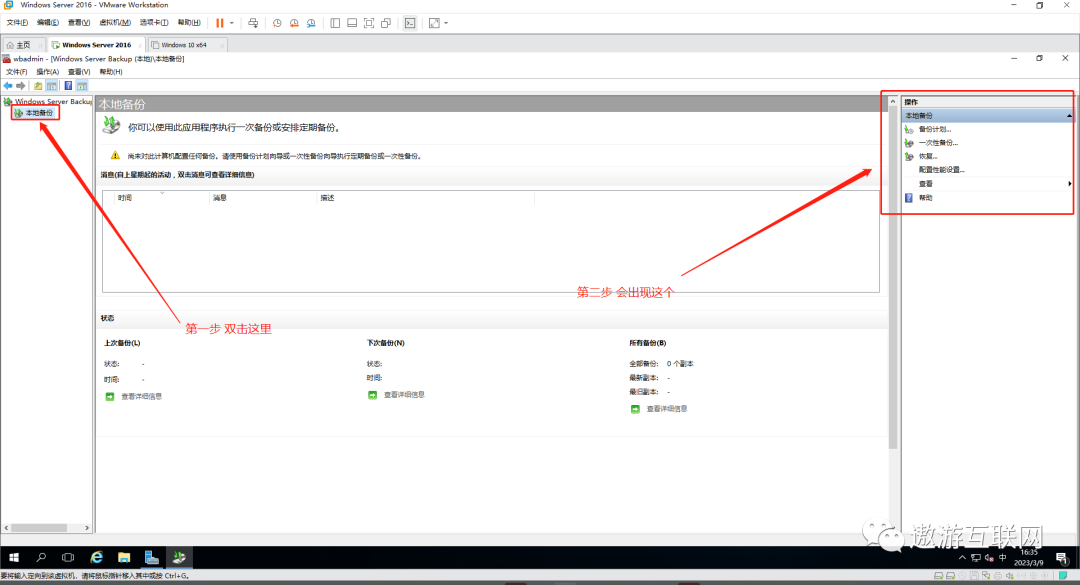Open the console view icon in the VMware toolbar
This screenshot has height=585, width=1080.
[410, 23]
